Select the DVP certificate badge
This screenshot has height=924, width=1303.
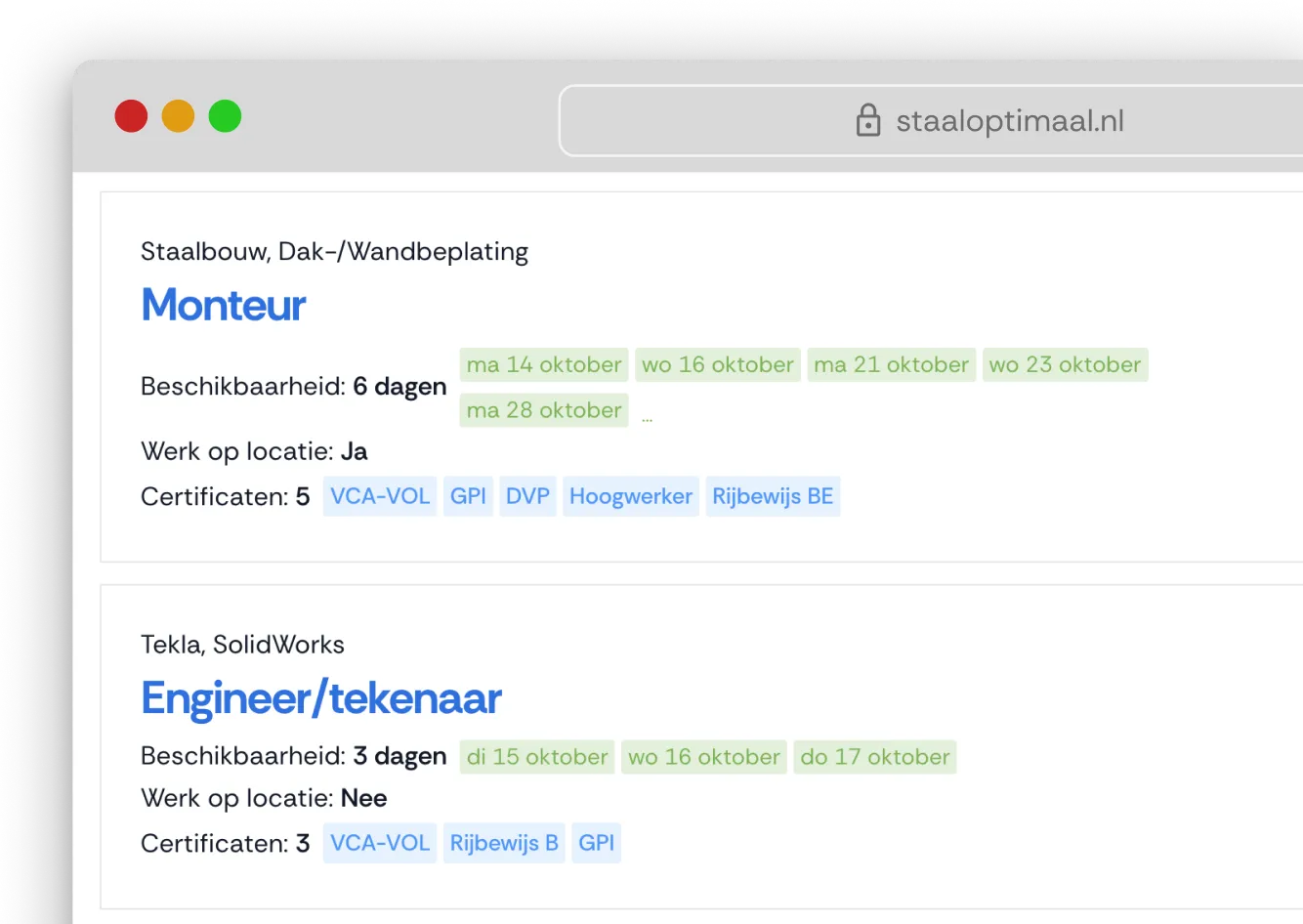point(527,496)
